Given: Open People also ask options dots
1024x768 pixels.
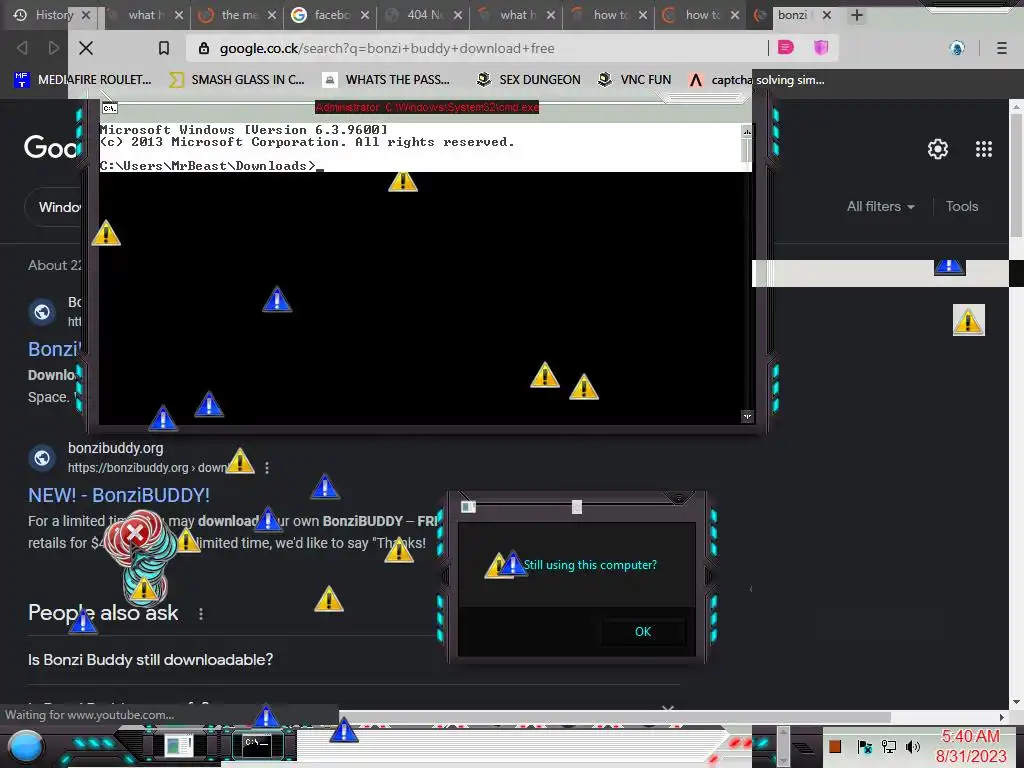Looking at the screenshot, I should [x=200, y=614].
